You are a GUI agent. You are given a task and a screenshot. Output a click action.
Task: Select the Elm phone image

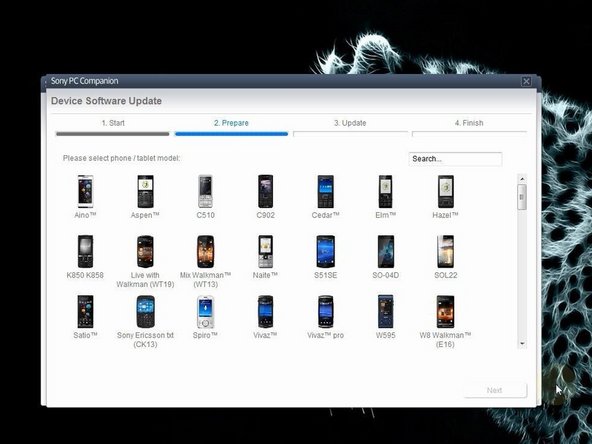pyautogui.click(x=385, y=191)
